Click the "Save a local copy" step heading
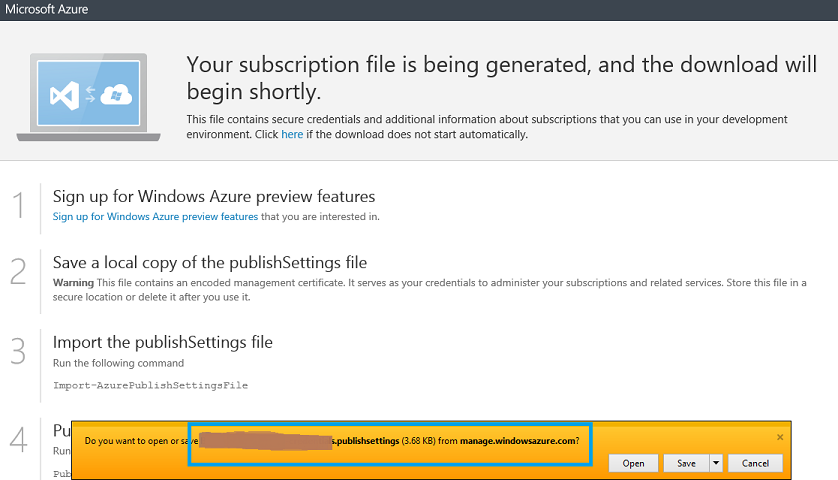The image size is (838, 480). (x=210, y=262)
